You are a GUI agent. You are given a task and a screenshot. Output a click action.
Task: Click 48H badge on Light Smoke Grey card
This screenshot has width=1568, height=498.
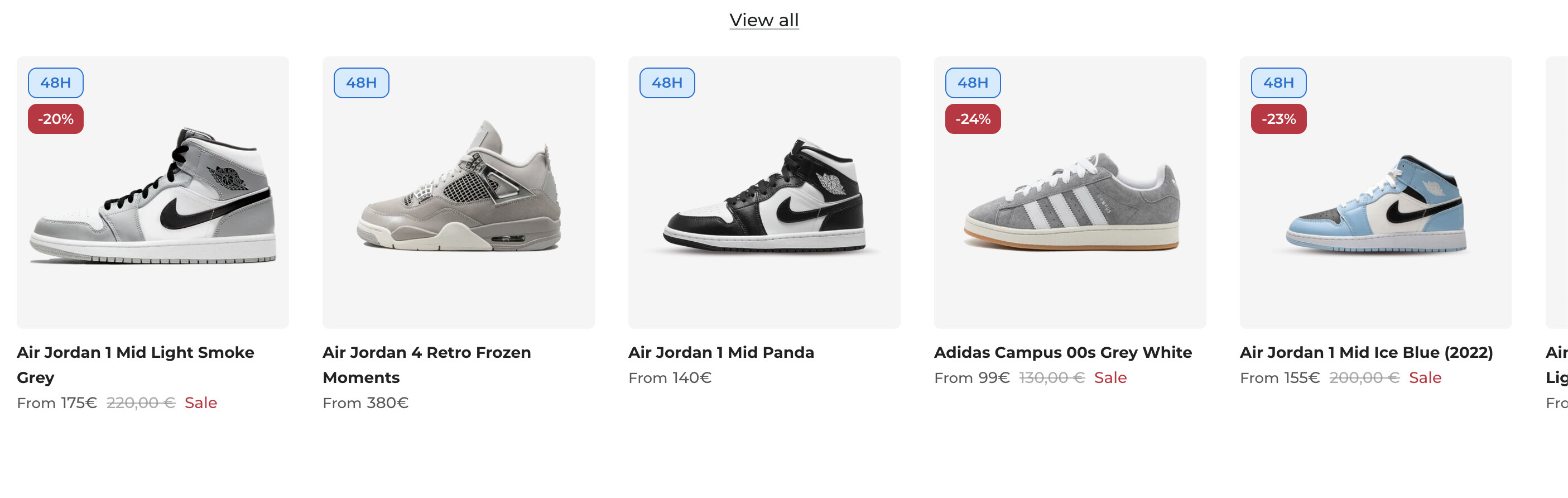[55, 83]
